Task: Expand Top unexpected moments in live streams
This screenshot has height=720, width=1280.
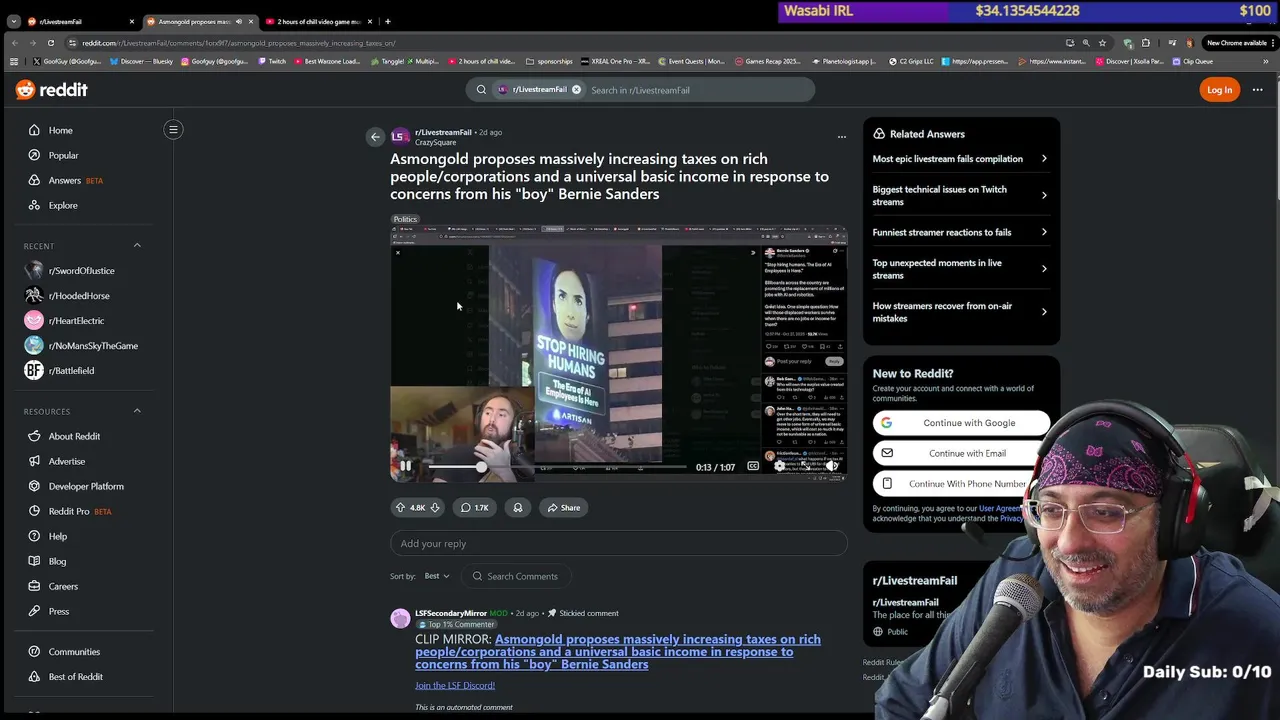Action: (960, 269)
